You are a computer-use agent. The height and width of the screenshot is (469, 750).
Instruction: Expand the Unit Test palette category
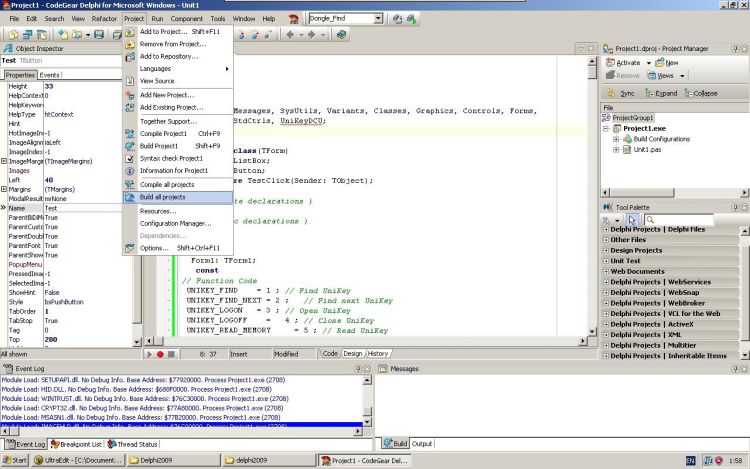(606, 261)
